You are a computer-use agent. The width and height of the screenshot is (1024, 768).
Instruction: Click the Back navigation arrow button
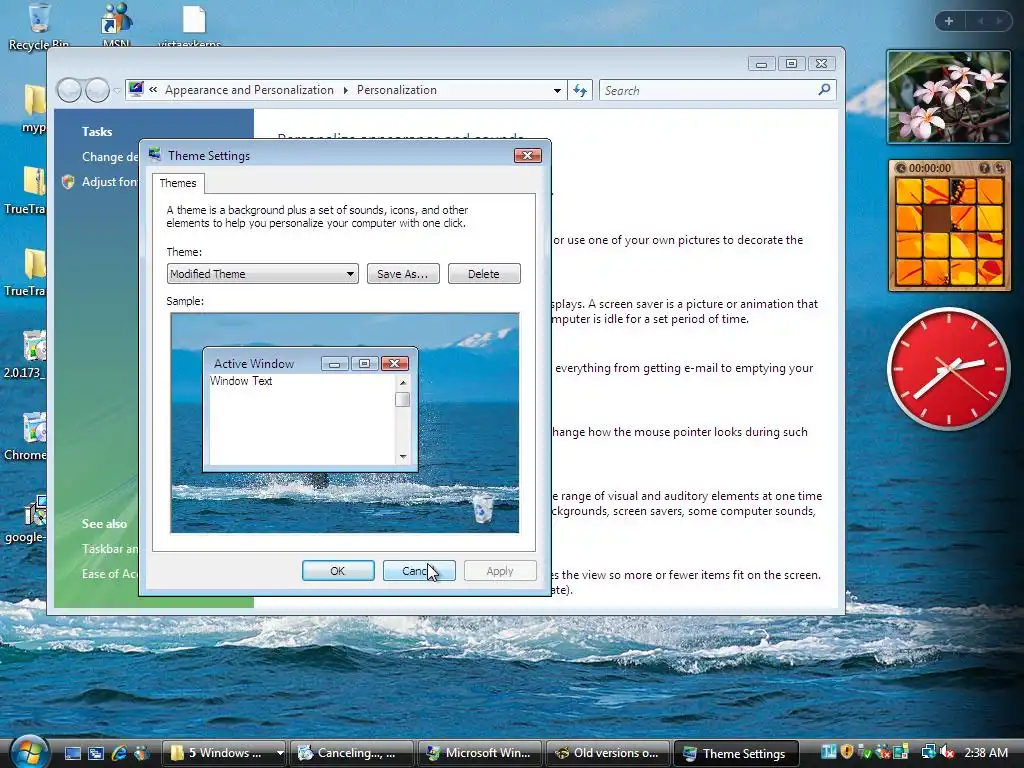pyautogui.click(x=69, y=90)
